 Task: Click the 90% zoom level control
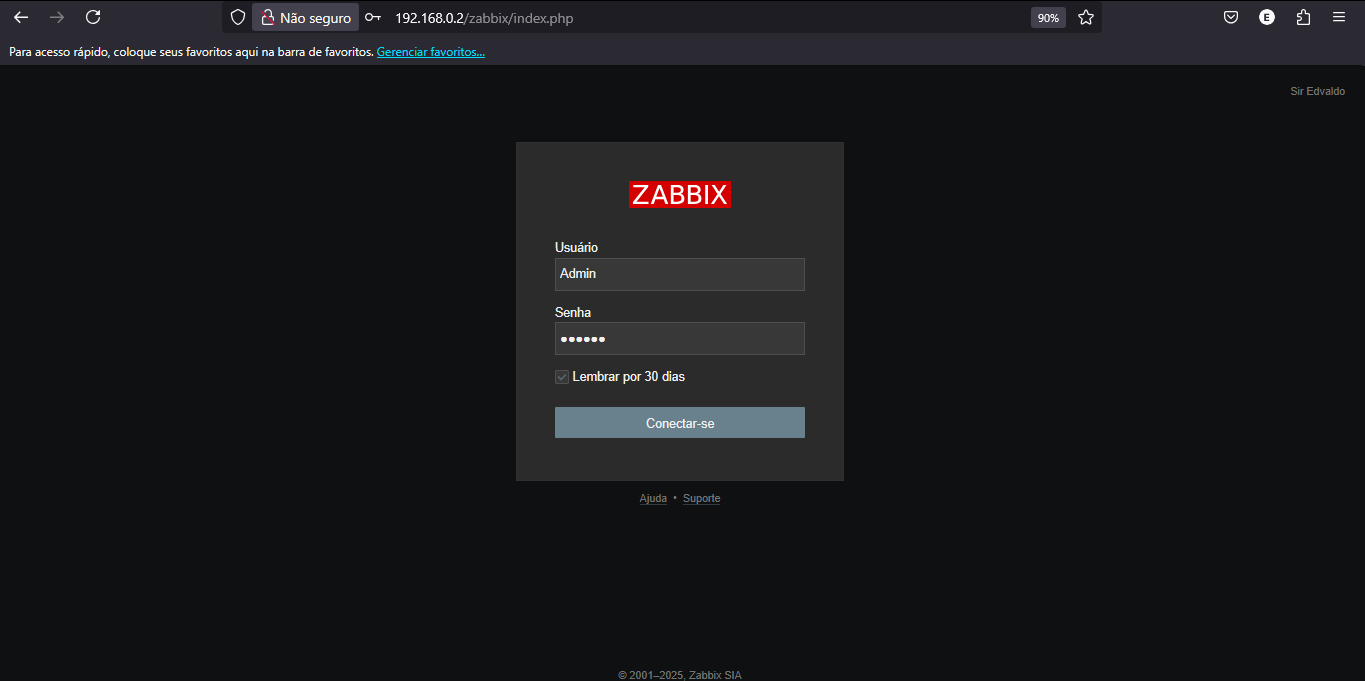click(x=1047, y=17)
